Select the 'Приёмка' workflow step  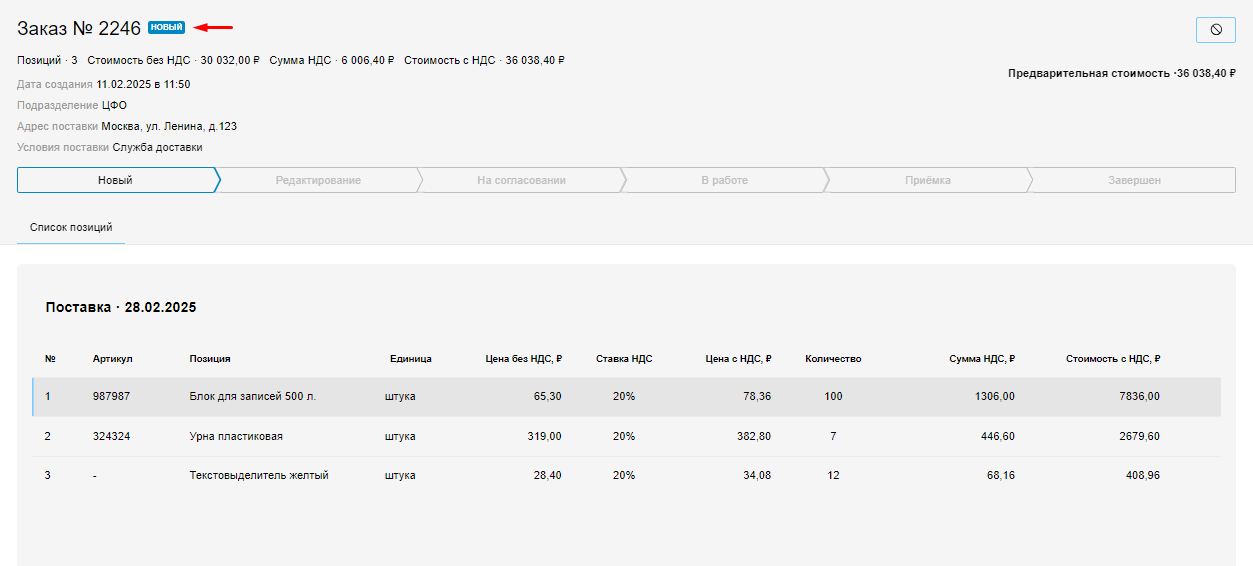coord(927,180)
